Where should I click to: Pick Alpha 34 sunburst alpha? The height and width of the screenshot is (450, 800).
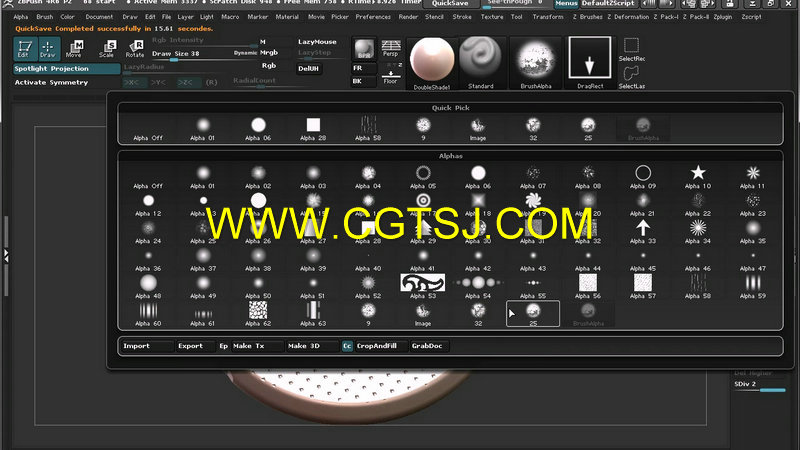pyautogui.click(x=698, y=232)
